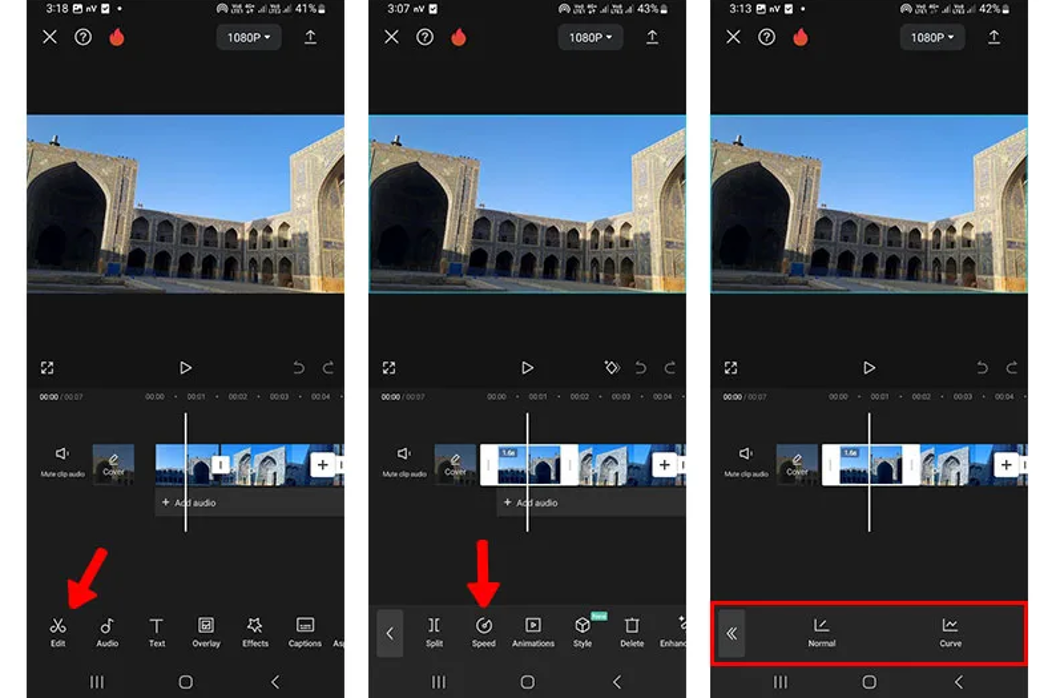
Task: Toggle Mute clip audio in left screen
Action: point(62,460)
